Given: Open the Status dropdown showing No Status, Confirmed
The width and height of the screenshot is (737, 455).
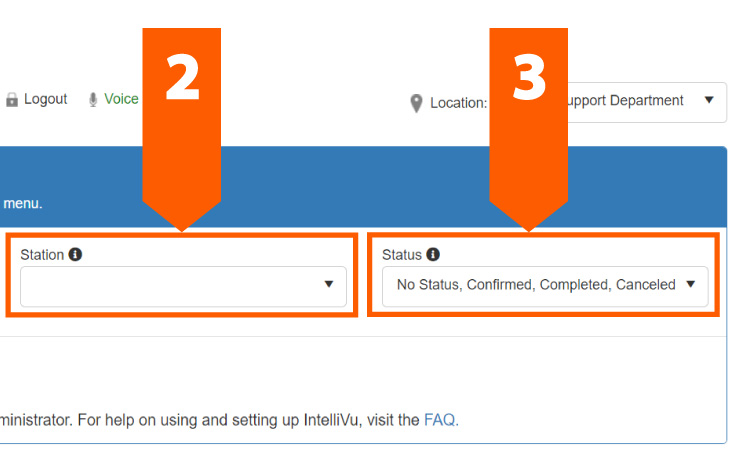Looking at the screenshot, I should coord(536,285).
